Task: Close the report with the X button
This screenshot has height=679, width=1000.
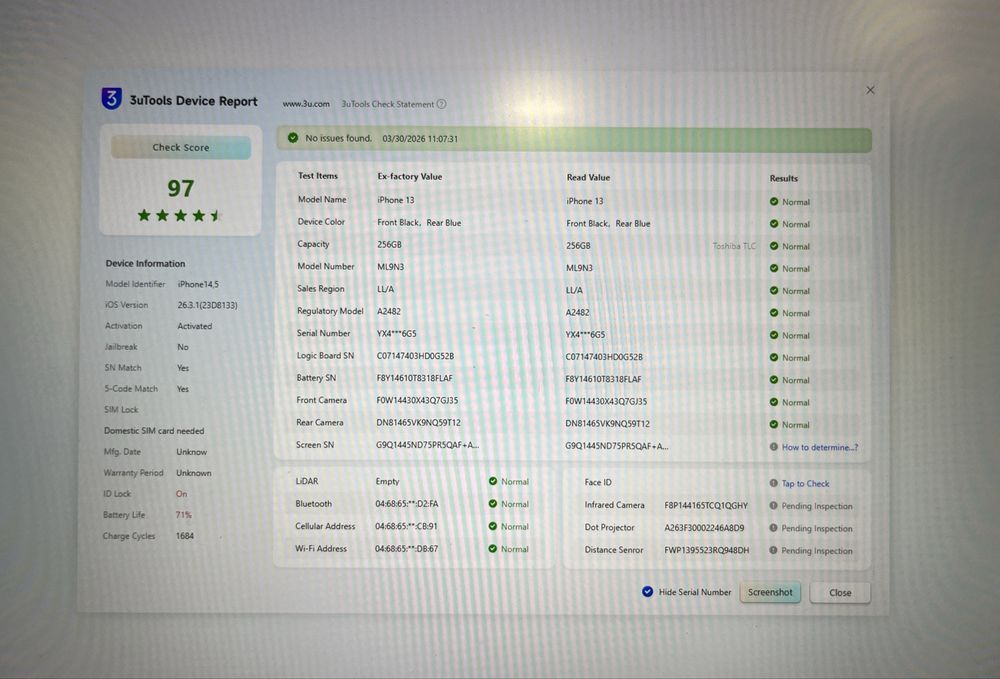Action: point(871,90)
